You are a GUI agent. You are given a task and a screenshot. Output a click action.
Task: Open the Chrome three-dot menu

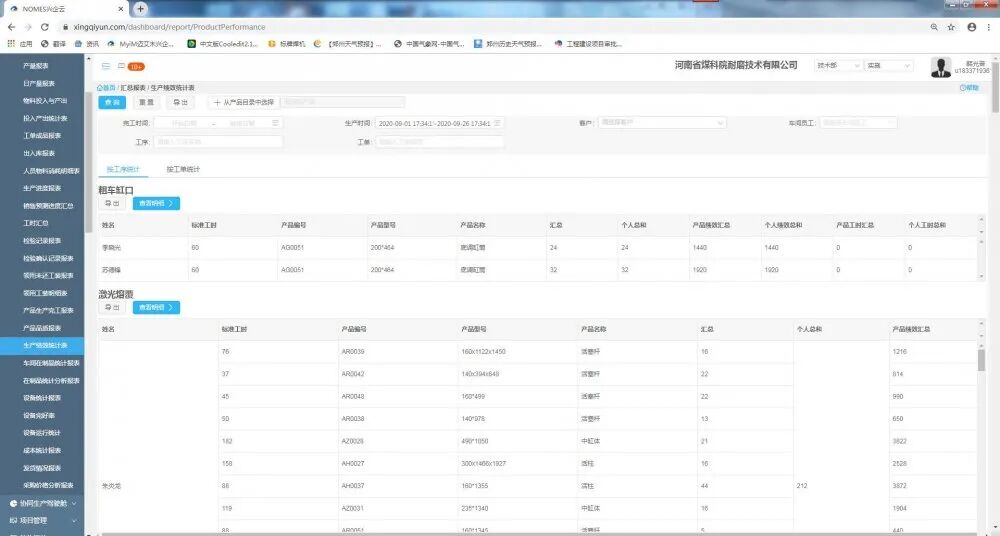pyautogui.click(x=989, y=27)
